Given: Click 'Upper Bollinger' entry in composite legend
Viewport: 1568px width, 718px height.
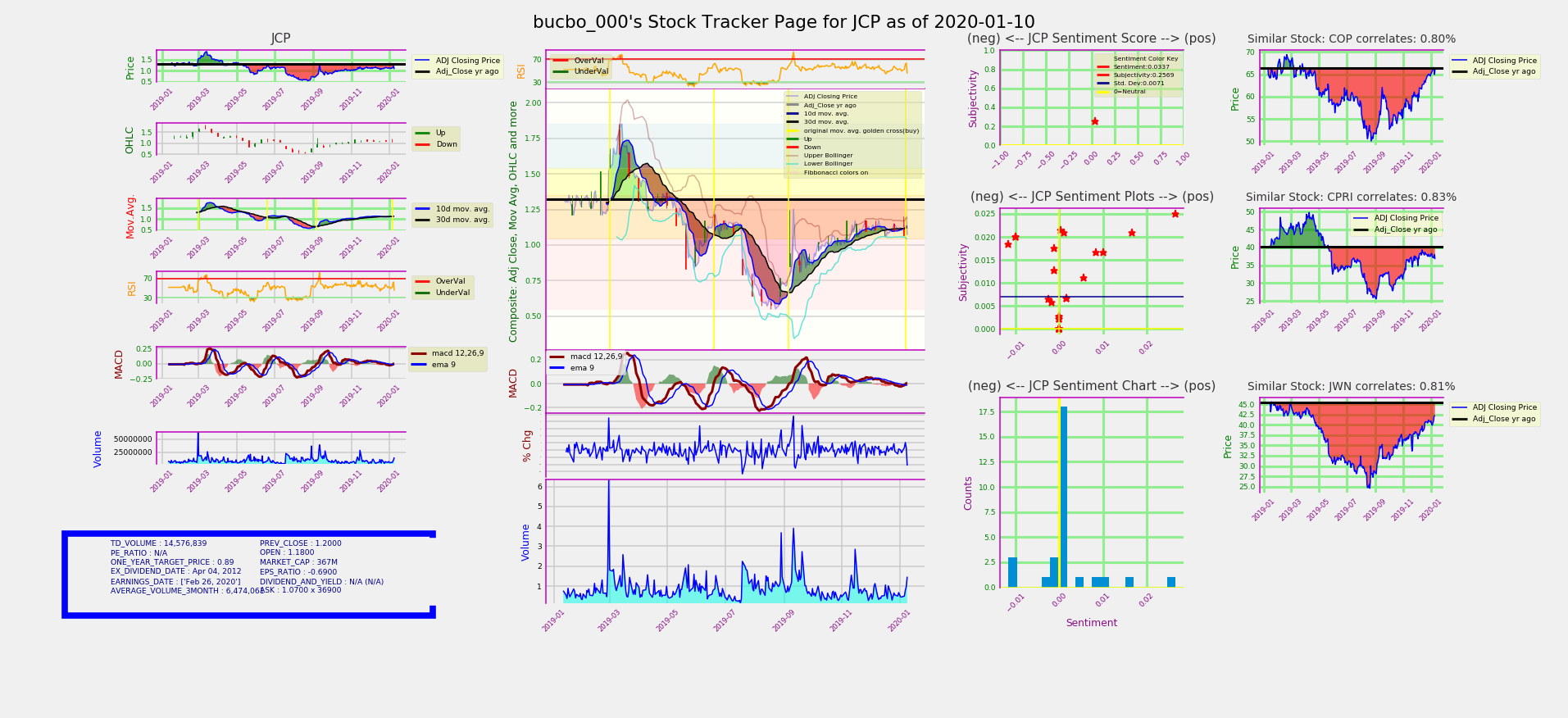Looking at the screenshot, I should (x=828, y=156).
